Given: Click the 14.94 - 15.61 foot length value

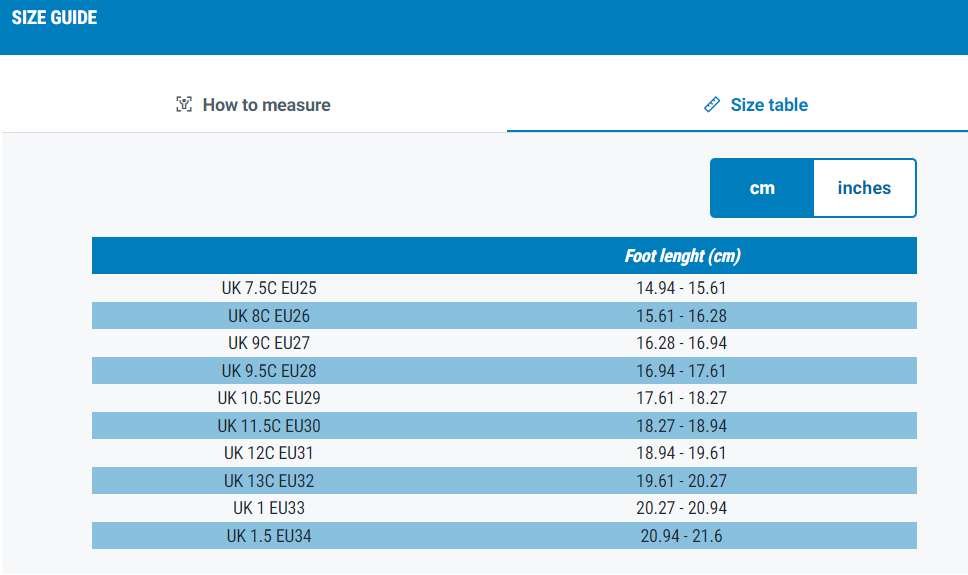Looking at the screenshot, I should click(x=682, y=288).
